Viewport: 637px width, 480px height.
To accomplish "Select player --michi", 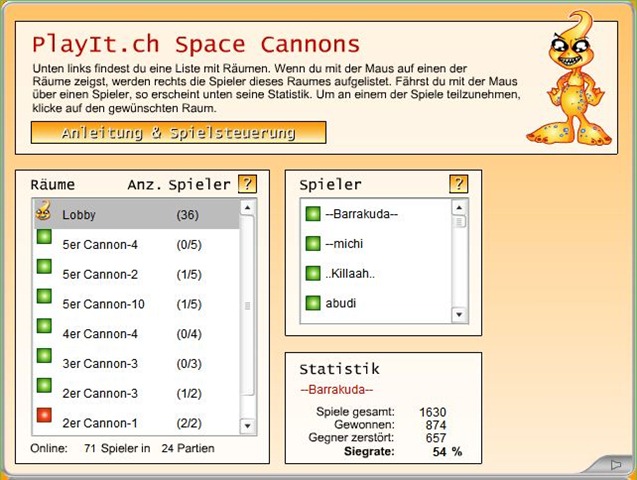I will [x=376, y=243].
